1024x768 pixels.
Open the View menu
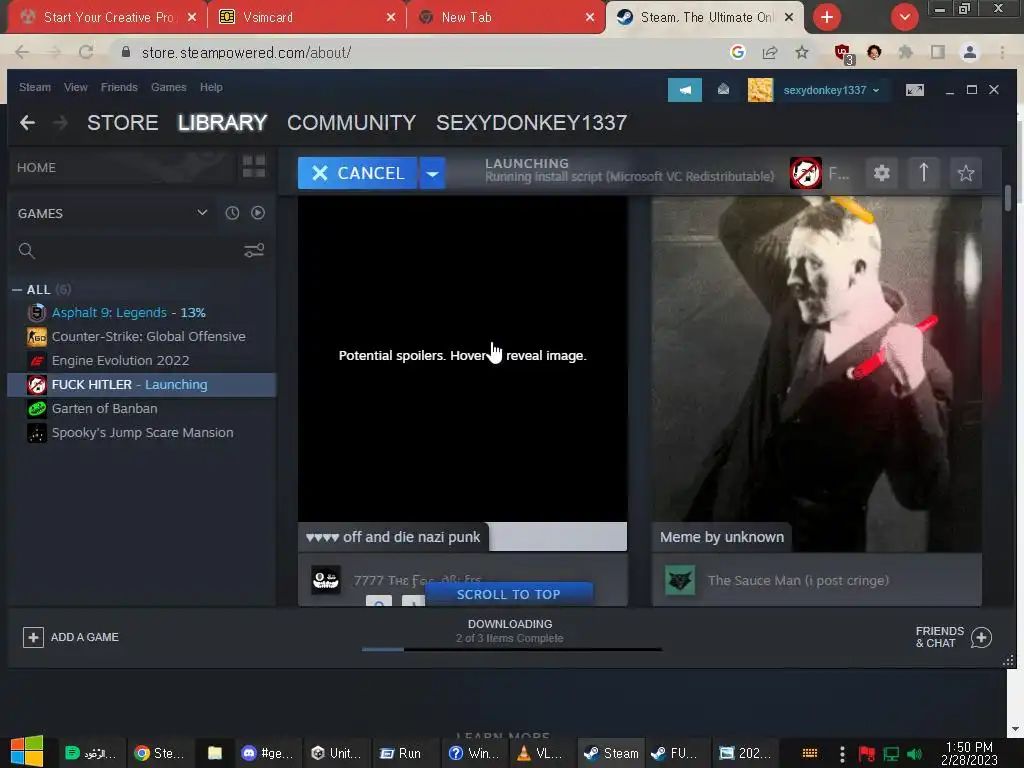(76, 87)
